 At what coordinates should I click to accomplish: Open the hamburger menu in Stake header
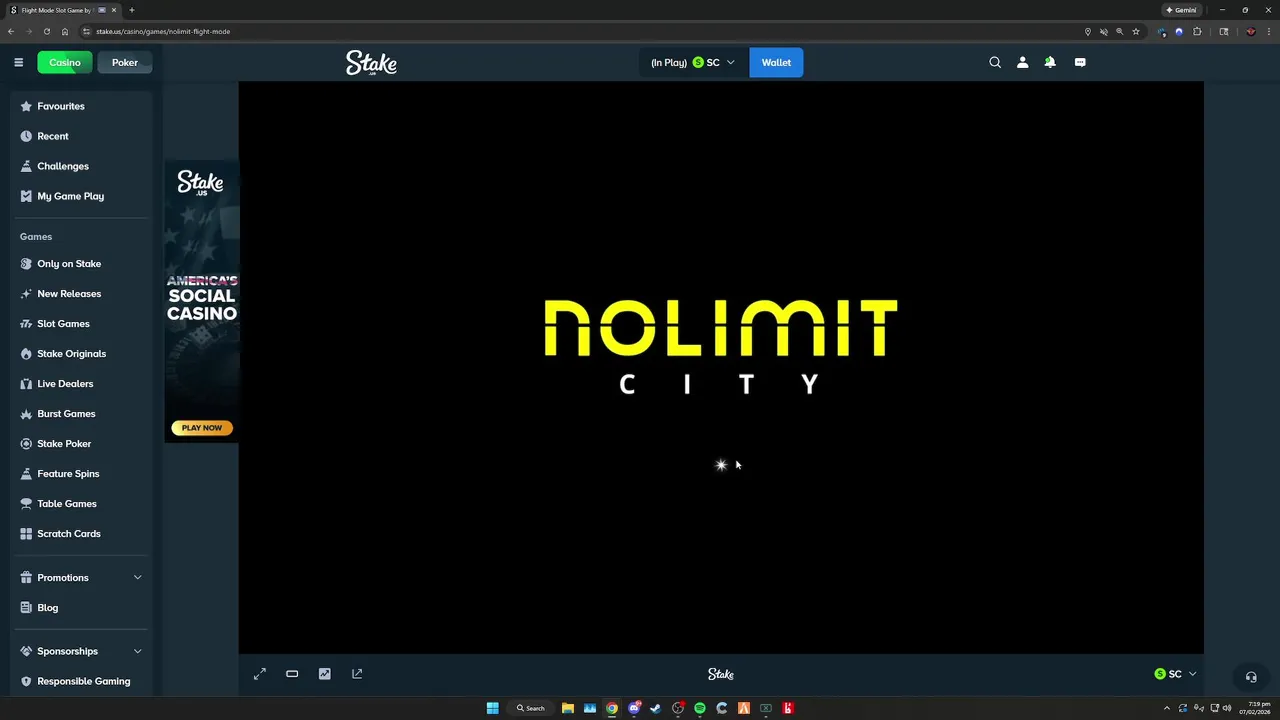18,62
